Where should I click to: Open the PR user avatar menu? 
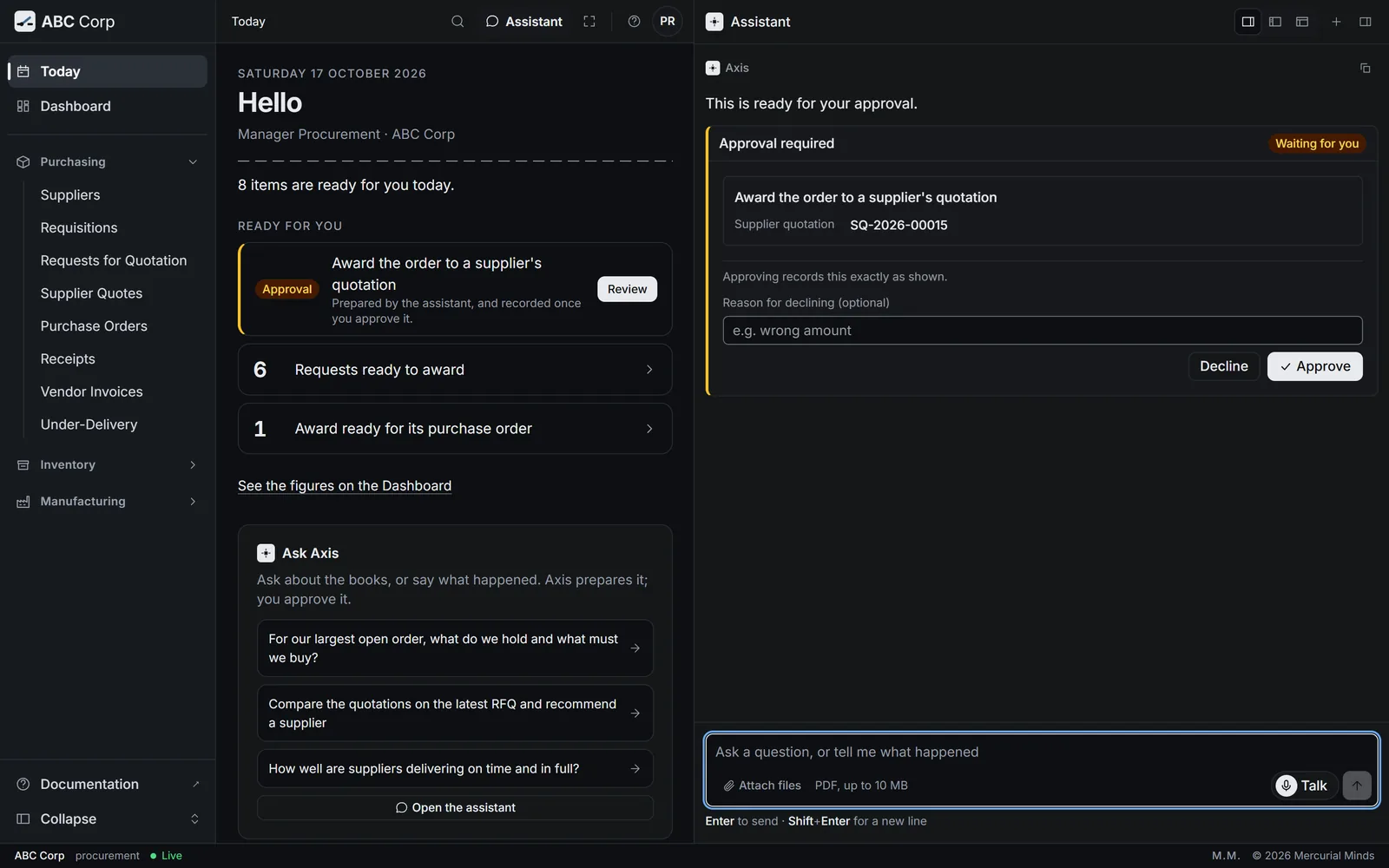point(668,22)
